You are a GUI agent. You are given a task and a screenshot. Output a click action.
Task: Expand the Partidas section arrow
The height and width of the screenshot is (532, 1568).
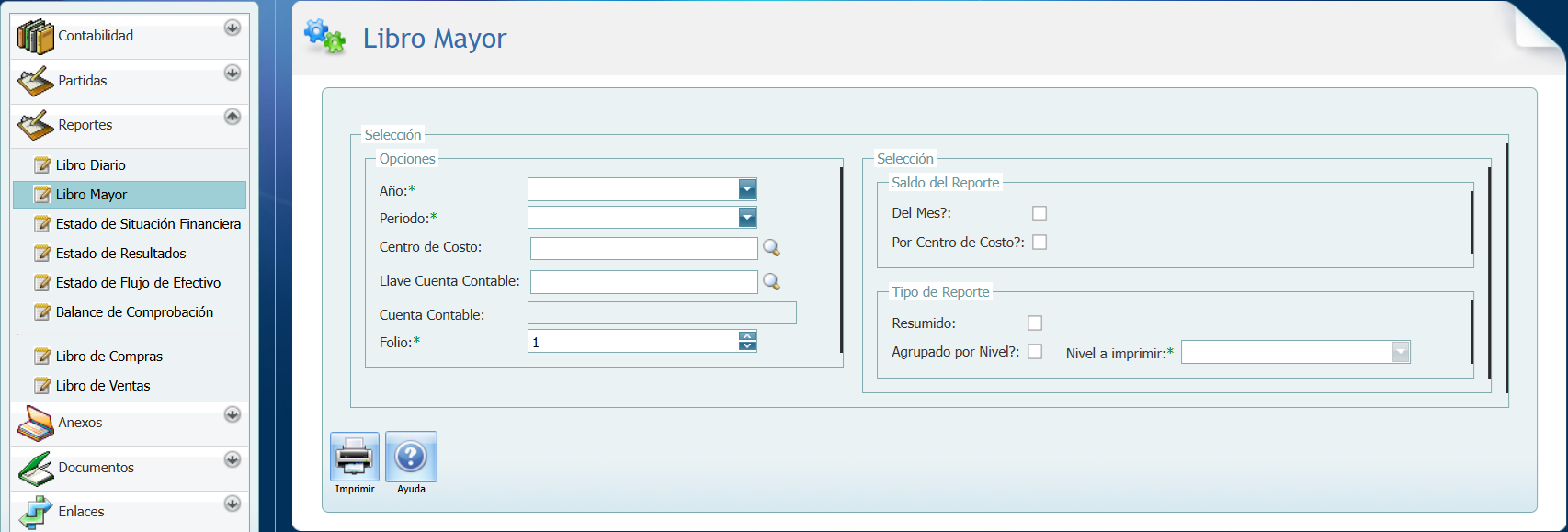(233, 73)
